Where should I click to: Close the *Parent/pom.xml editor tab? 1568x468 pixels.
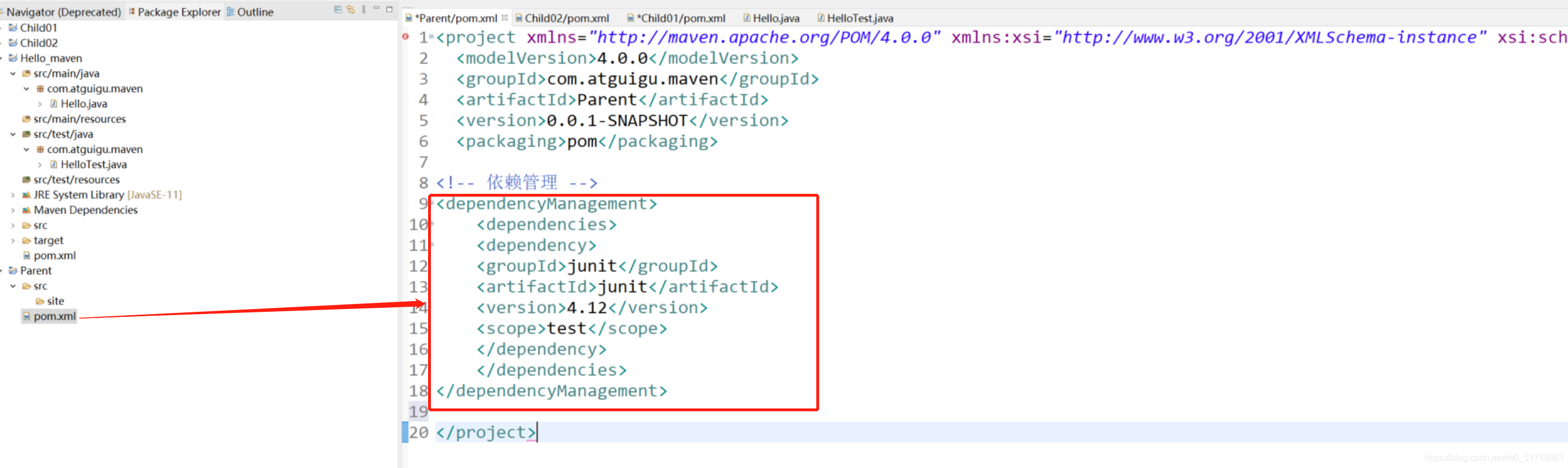point(505,17)
